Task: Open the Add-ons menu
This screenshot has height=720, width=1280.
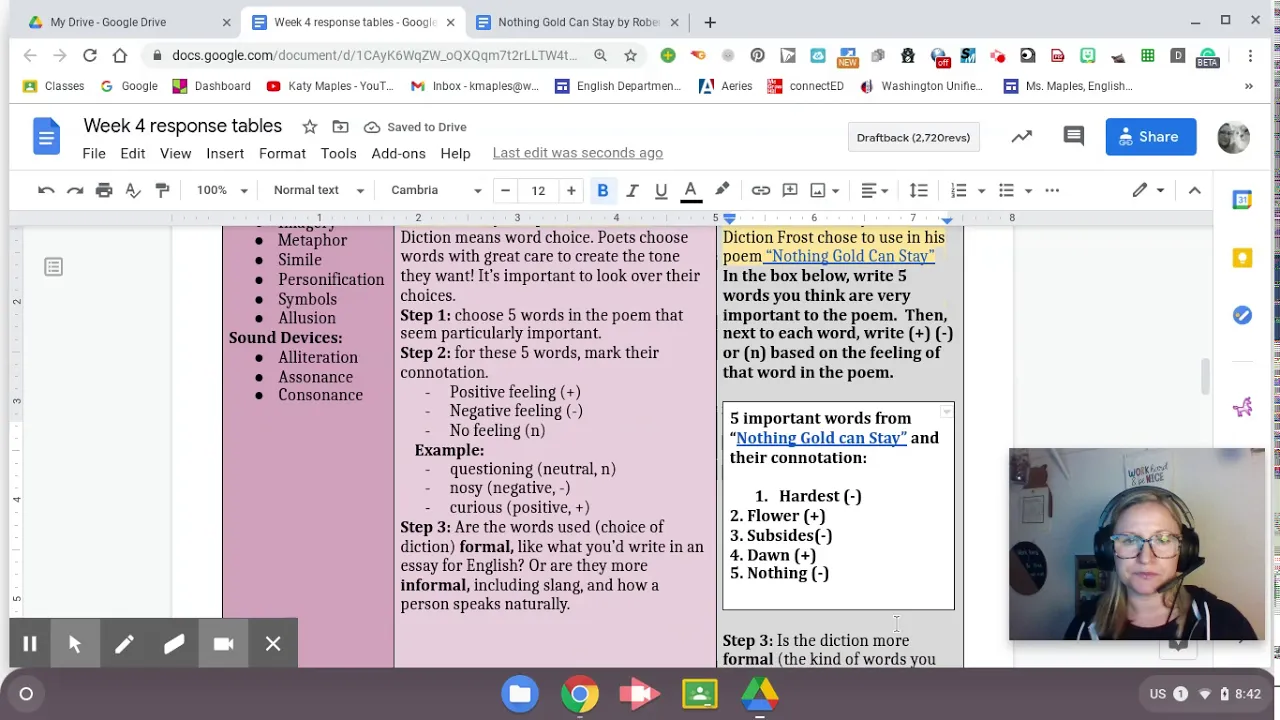Action: [x=398, y=153]
